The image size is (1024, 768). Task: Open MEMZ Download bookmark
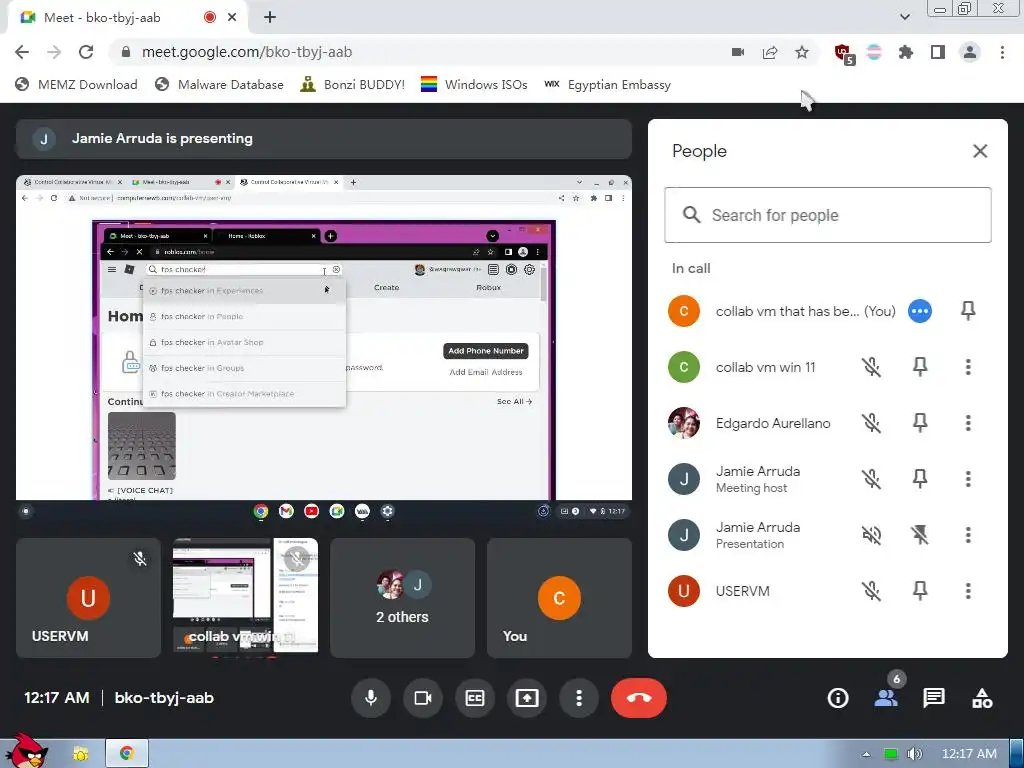[76, 85]
